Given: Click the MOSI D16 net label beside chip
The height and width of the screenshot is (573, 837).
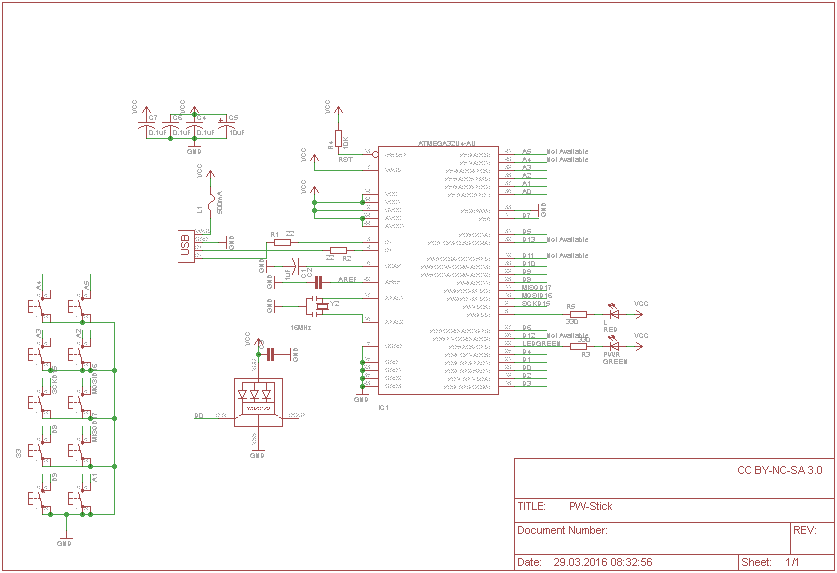Looking at the screenshot, I should 536,295.
